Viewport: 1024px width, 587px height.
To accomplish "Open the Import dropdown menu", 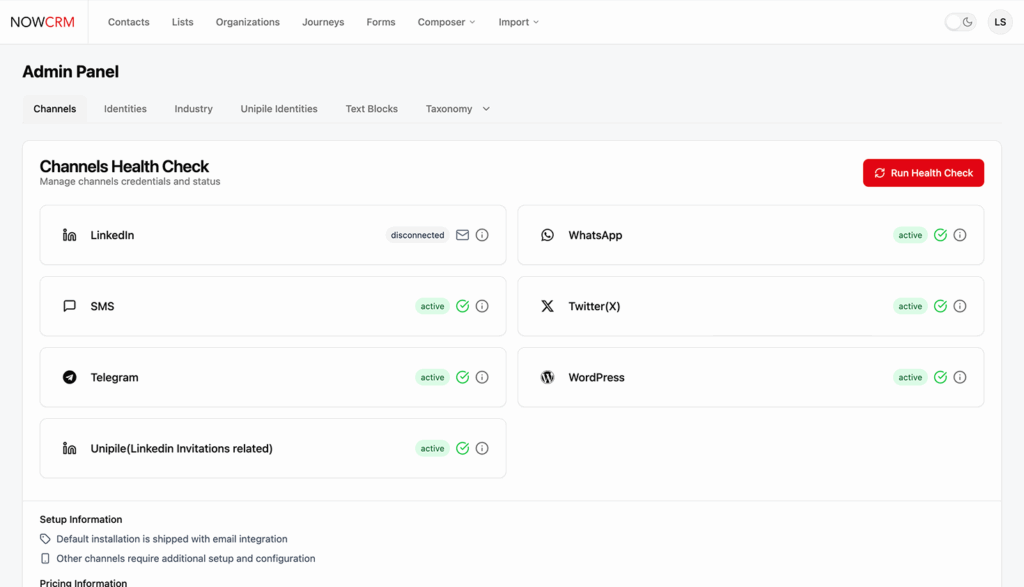I will [x=518, y=22].
